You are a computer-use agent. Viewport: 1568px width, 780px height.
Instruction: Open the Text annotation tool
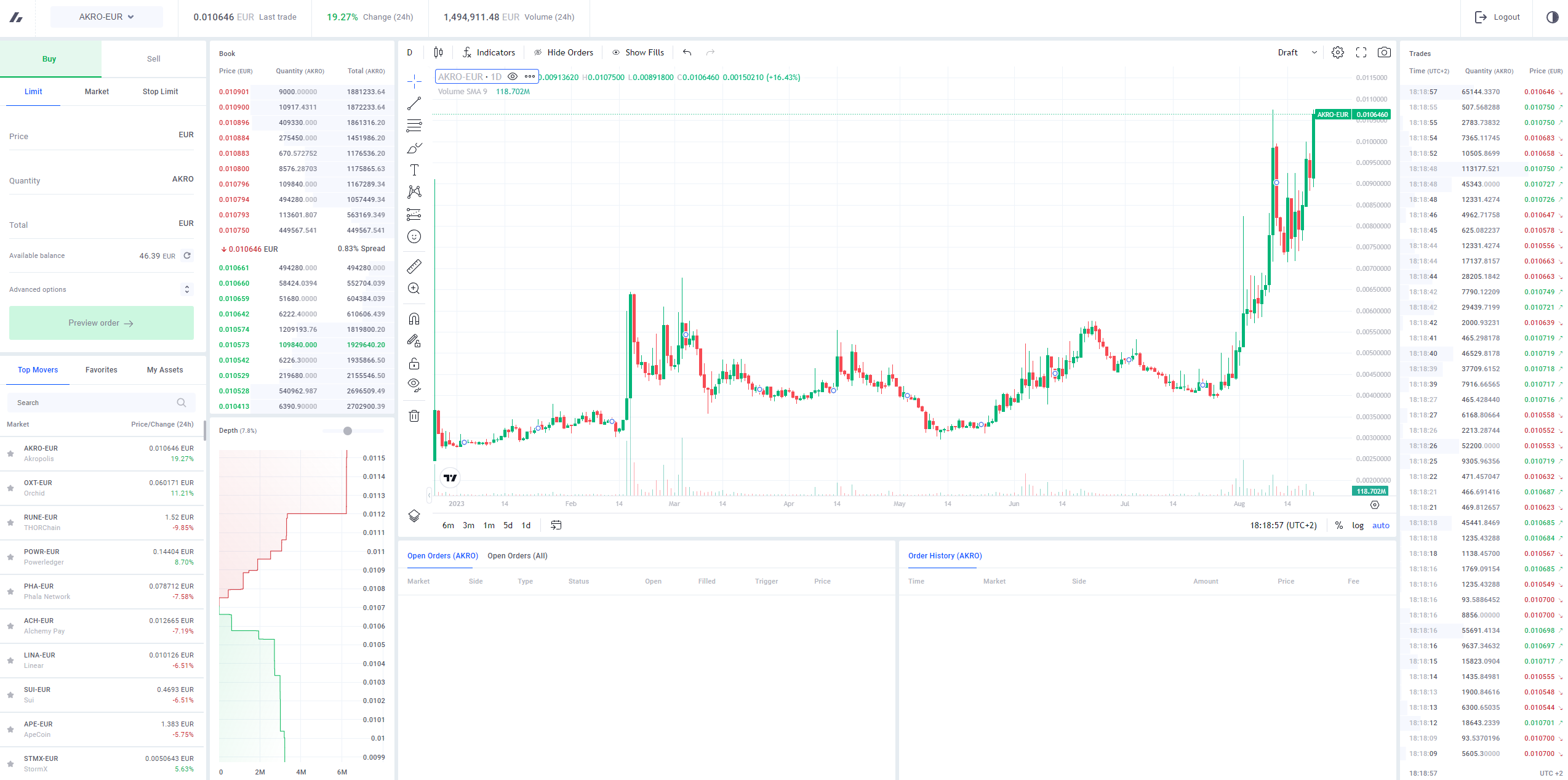[414, 169]
